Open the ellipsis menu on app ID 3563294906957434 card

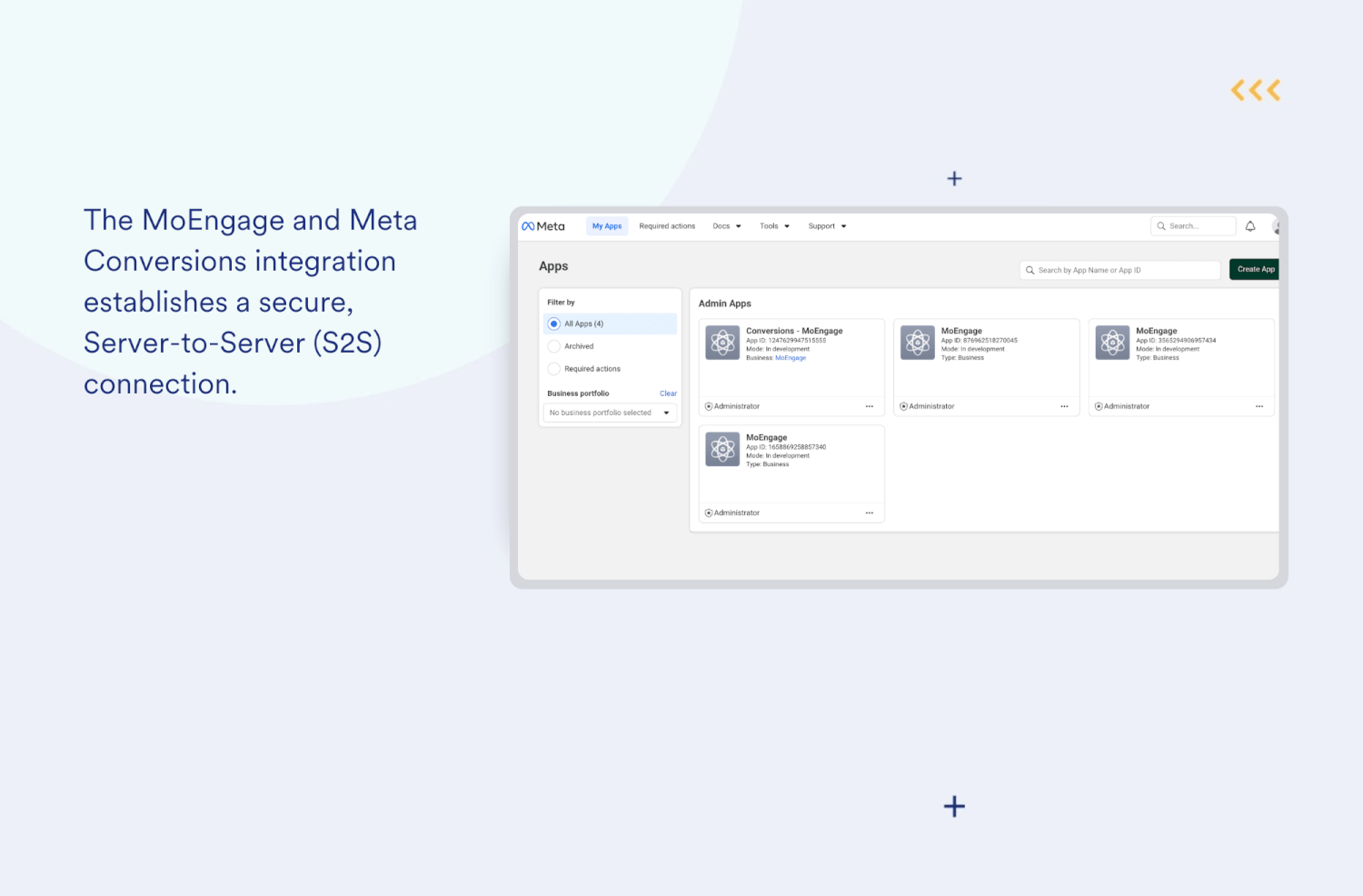tap(1259, 406)
